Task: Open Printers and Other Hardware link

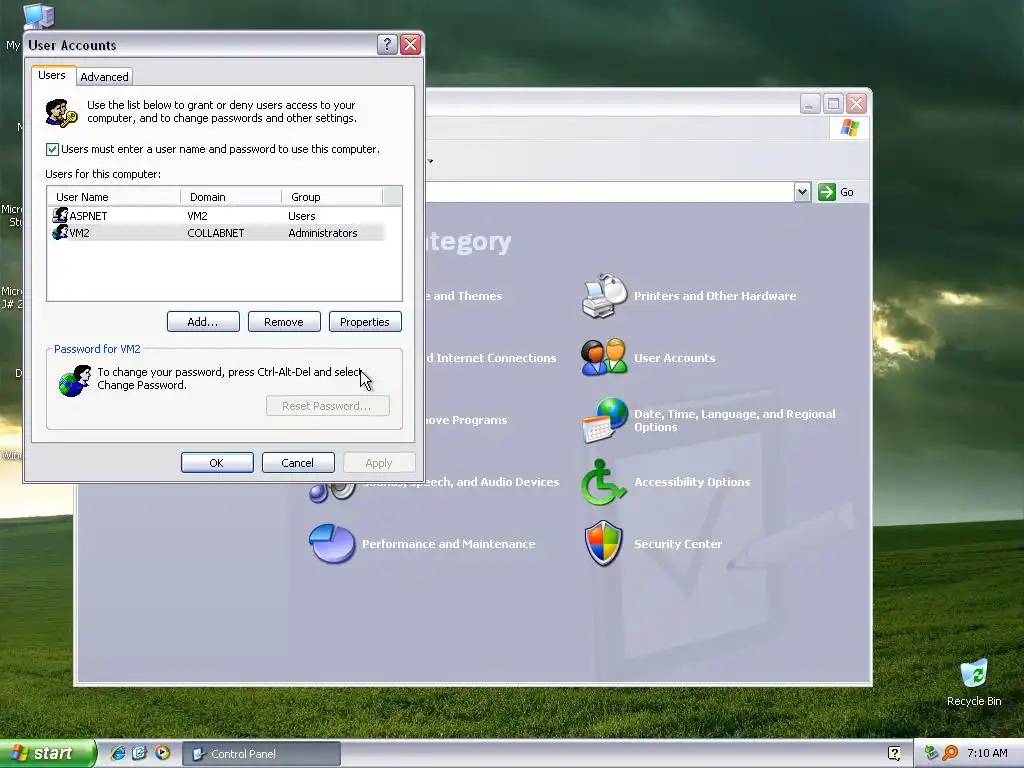Action: [714, 296]
